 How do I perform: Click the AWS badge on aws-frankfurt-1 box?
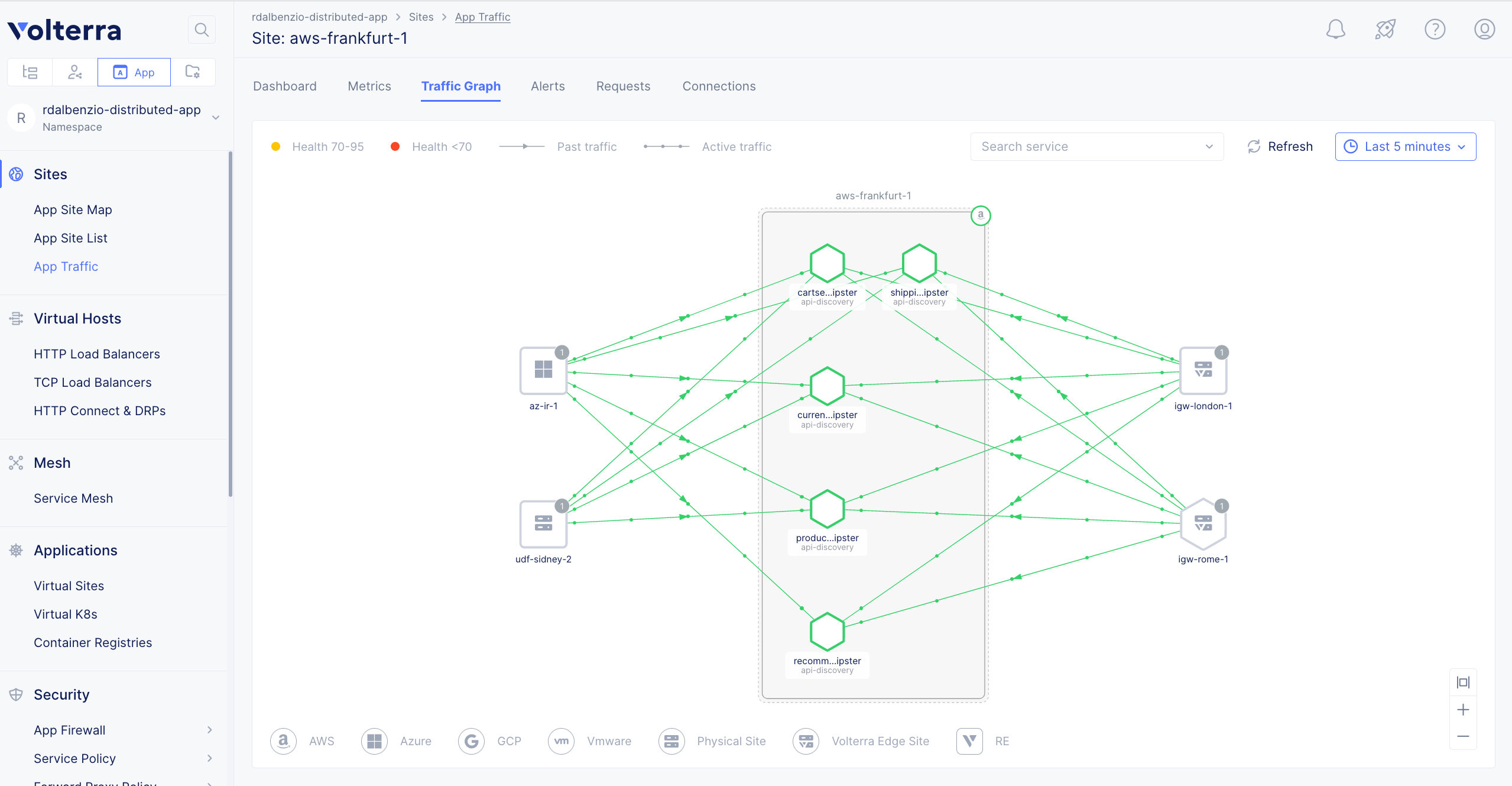[x=981, y=215]
